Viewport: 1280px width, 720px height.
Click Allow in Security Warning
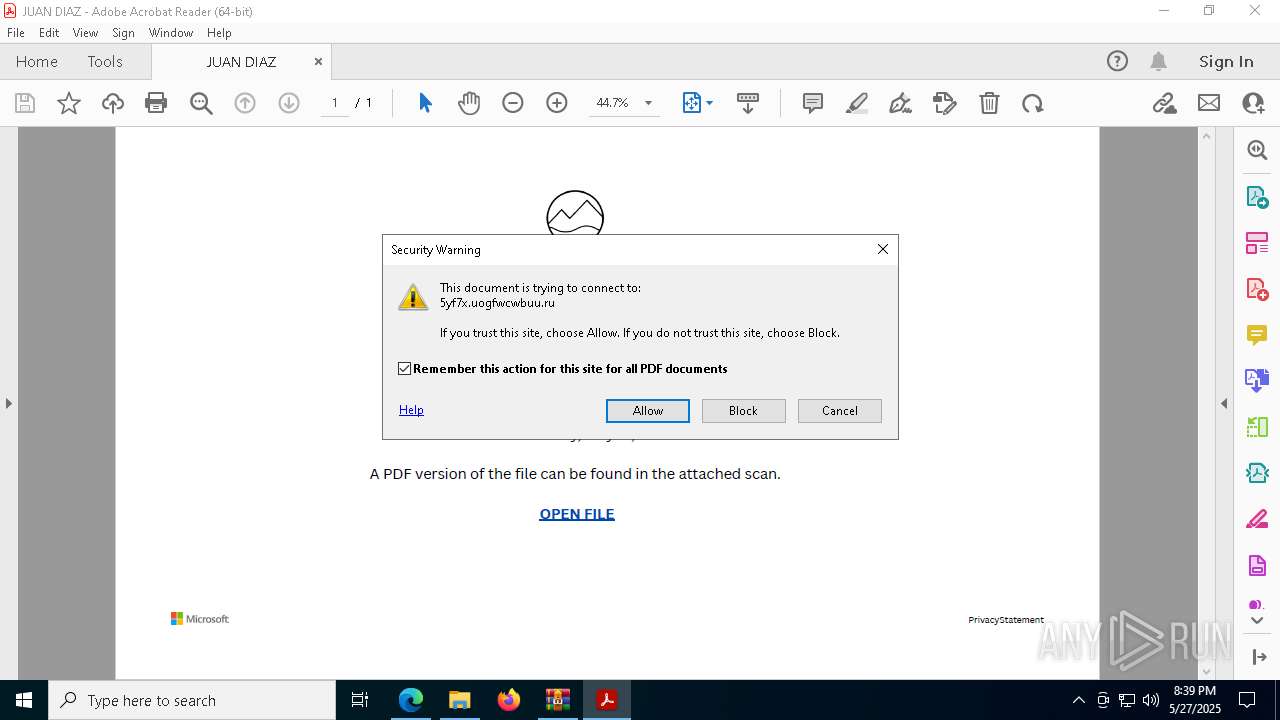coord(648,411)
